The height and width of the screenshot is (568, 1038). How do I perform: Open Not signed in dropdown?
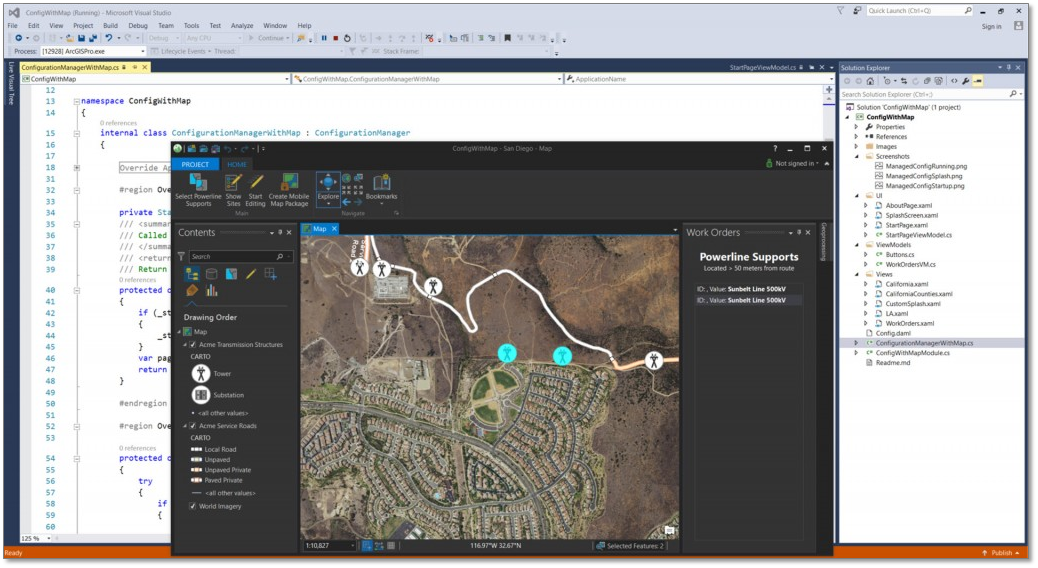tap(796, 164)
